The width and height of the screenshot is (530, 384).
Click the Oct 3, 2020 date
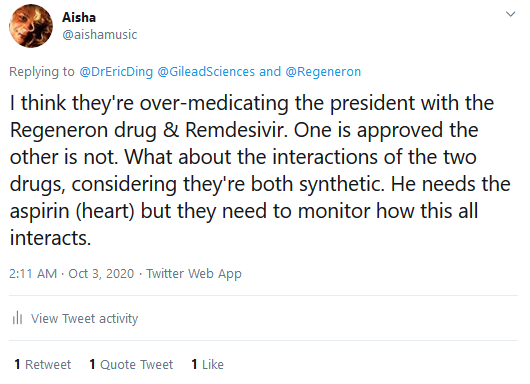(x=101, y=273)
